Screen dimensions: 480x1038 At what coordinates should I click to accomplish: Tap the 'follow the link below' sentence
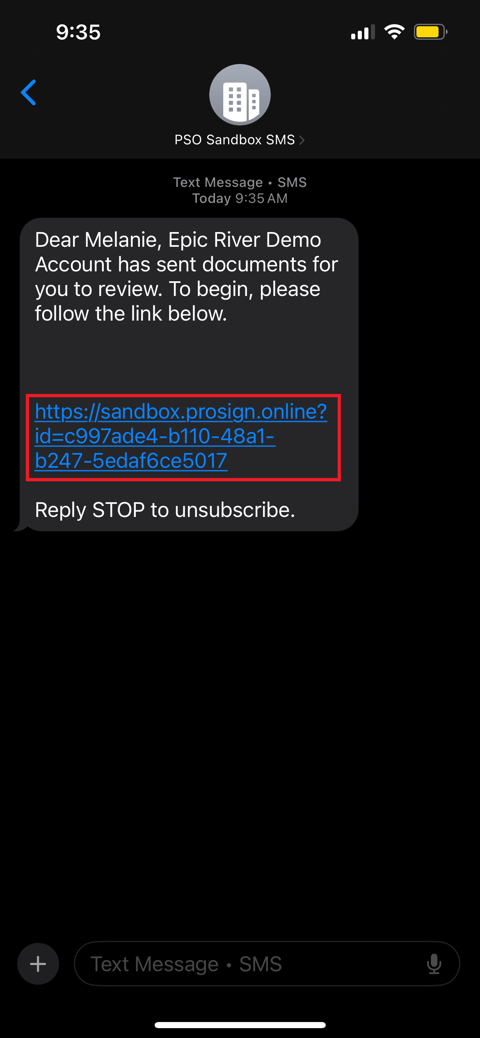[x=130, y=314]
